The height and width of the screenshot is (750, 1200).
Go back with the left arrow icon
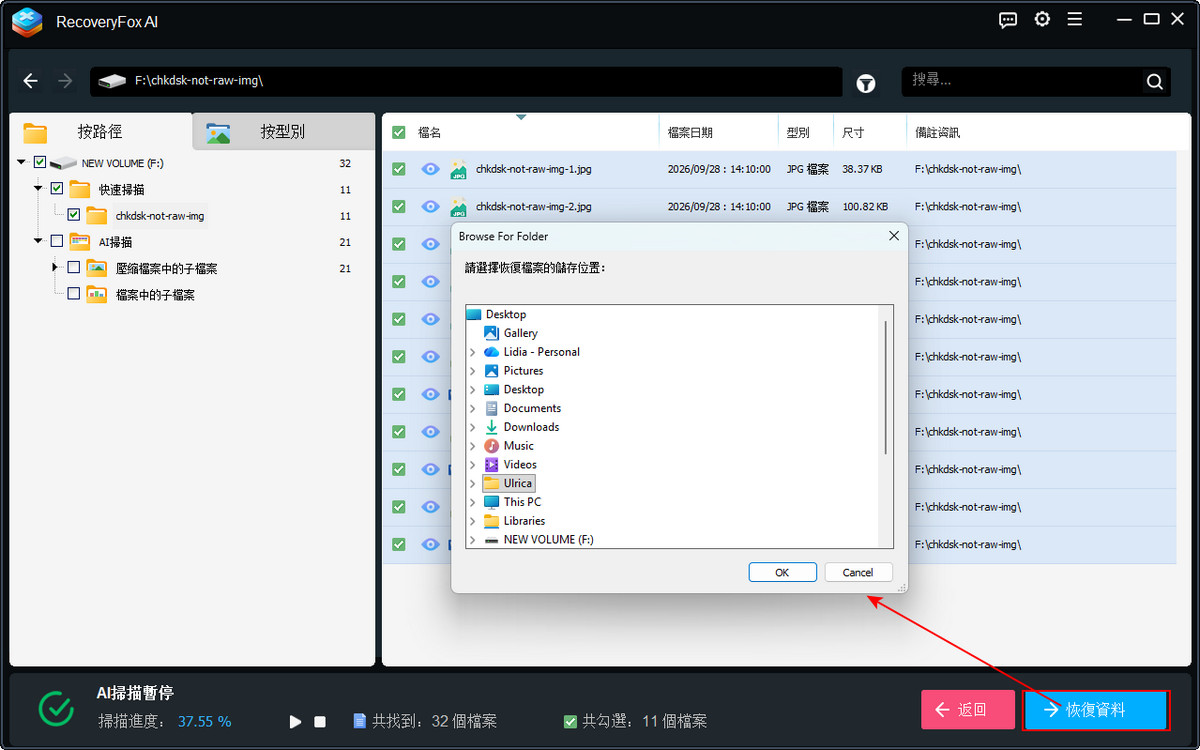[30, 81]
